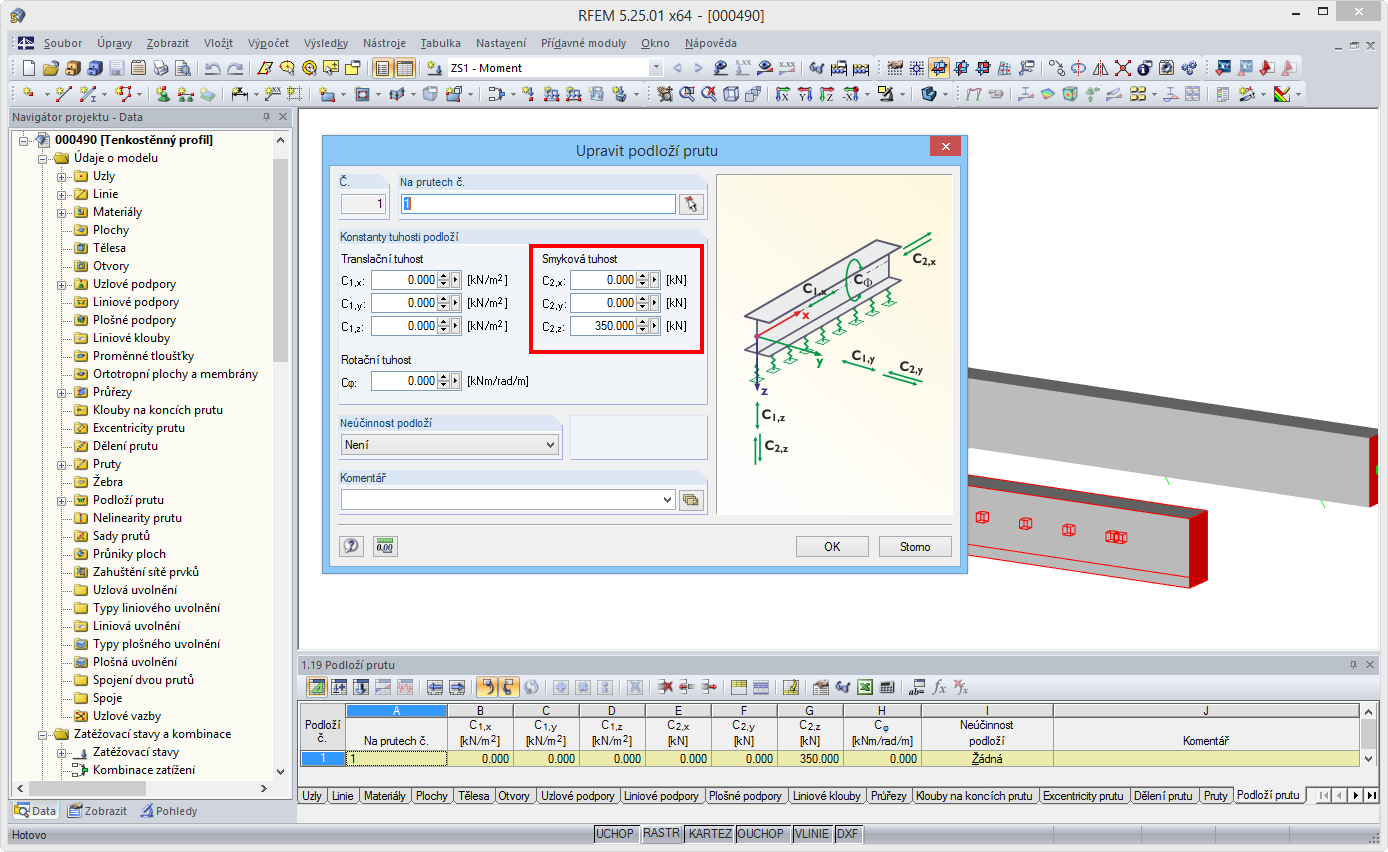Viewport: 1388px width, 852px height.
Task: Switch to the Zobrazit navigator tab
Action: point(97,811)
